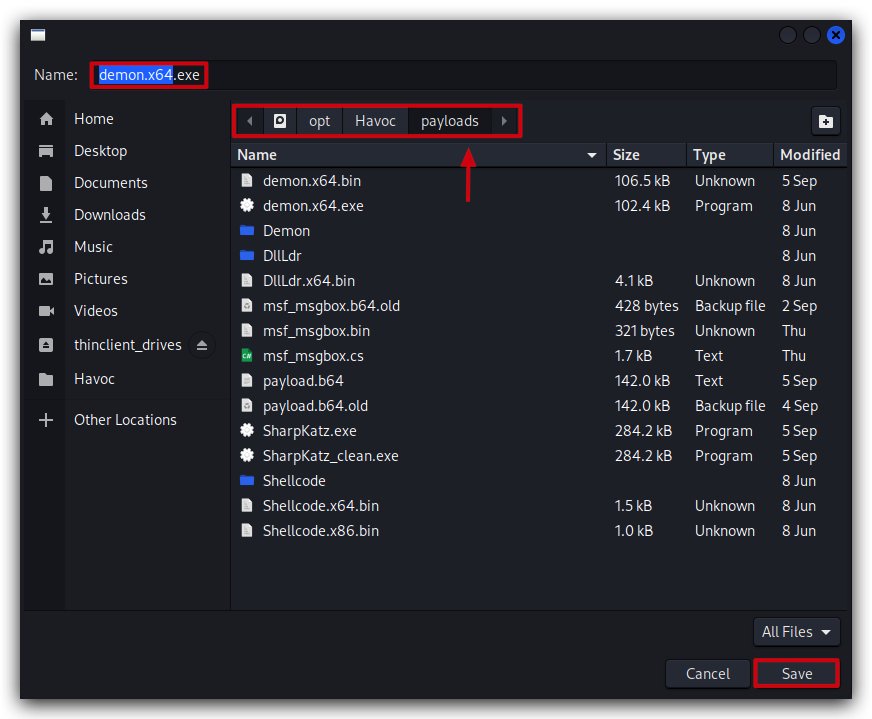Viewport: 872px width, 719px height.
Task: Click the Music note icon
Action: tap(46, 247)
